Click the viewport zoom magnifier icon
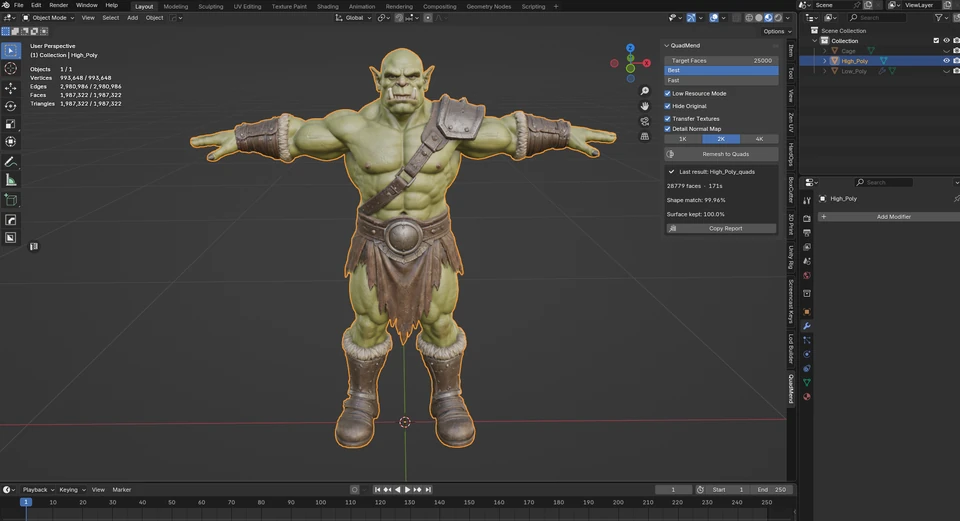The height and width of the screenshot is (521, 960). 645,91
